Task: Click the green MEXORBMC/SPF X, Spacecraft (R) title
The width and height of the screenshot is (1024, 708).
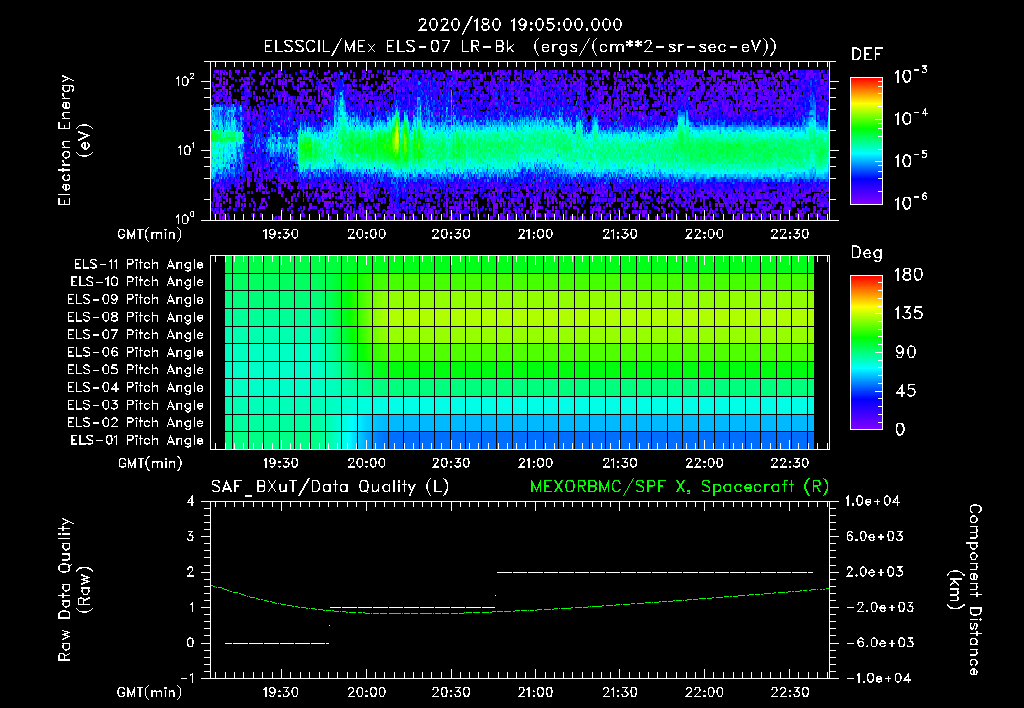Action: pos(679,487)
